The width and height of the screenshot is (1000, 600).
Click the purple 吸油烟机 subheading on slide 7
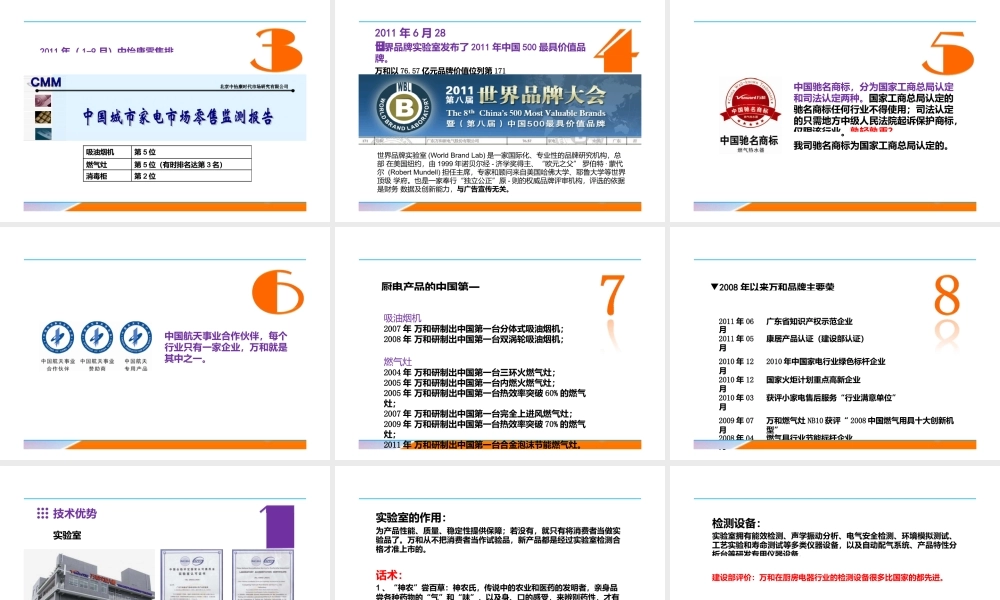click(x=402, y=318)
